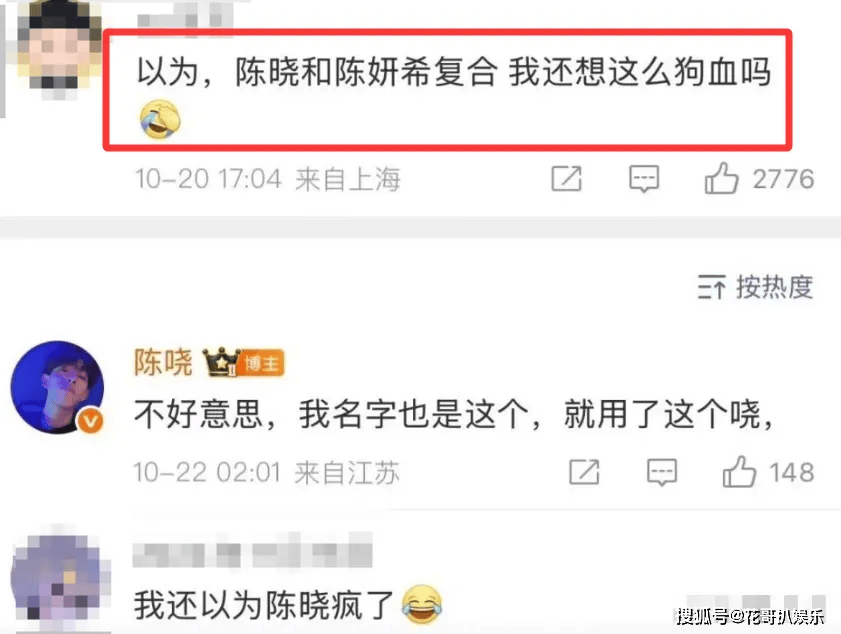Click the gold crown member badge
Viewport: 841px width, 634px height.
pos(221,362)
